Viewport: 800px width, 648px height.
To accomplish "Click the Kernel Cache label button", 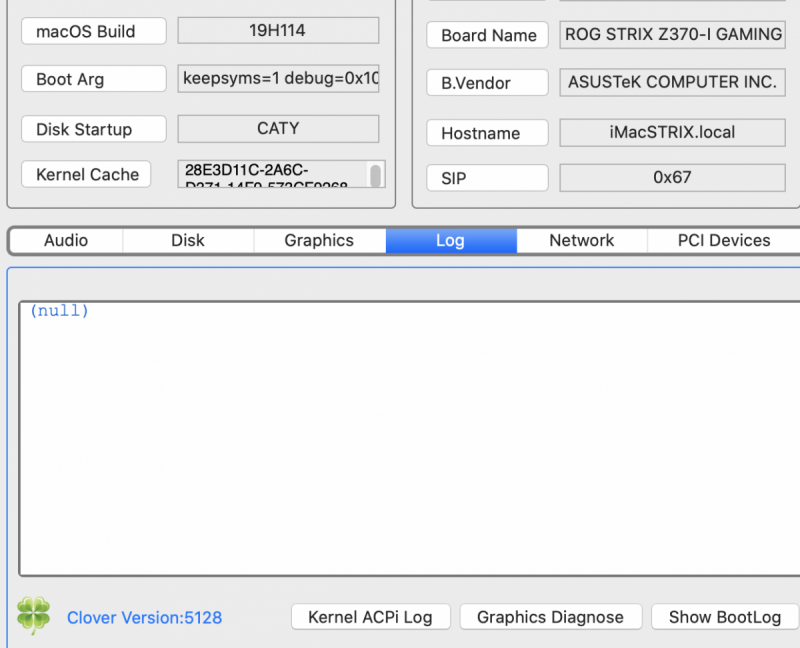I will pyautogui.click(x=87, y=175).
